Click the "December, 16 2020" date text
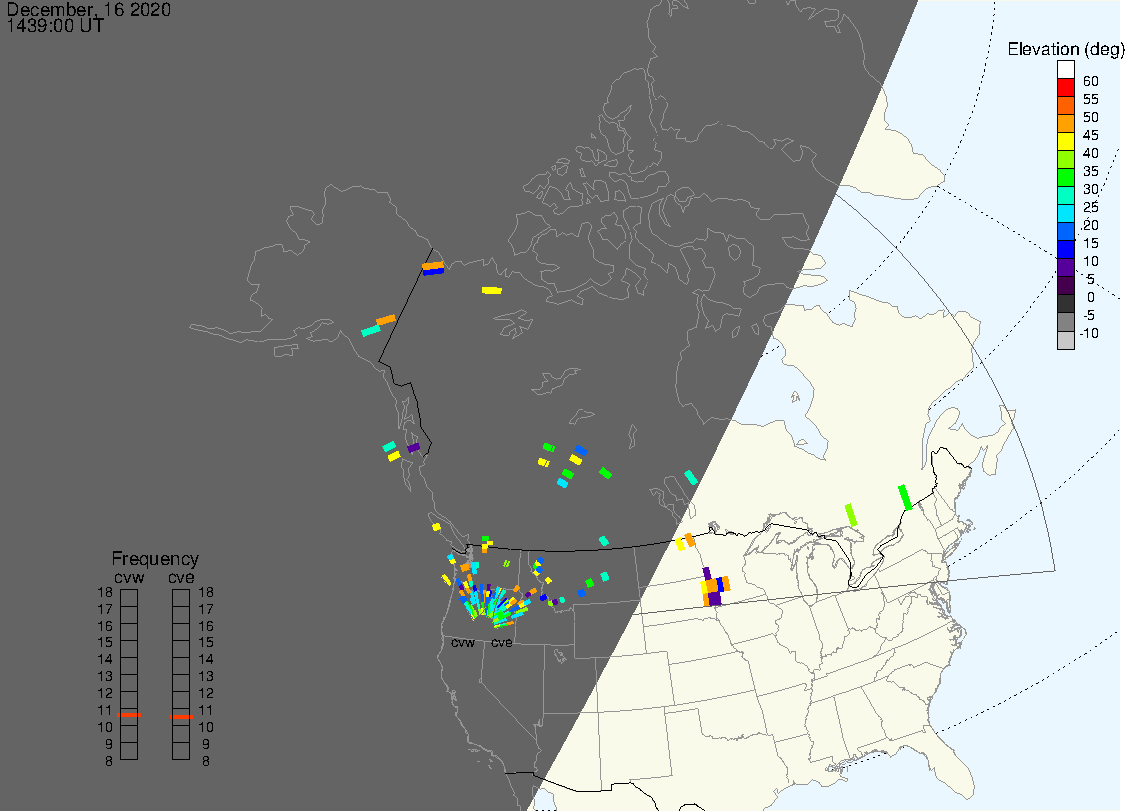The height and width of the screenshot is (811, 1125). [89, 9]
